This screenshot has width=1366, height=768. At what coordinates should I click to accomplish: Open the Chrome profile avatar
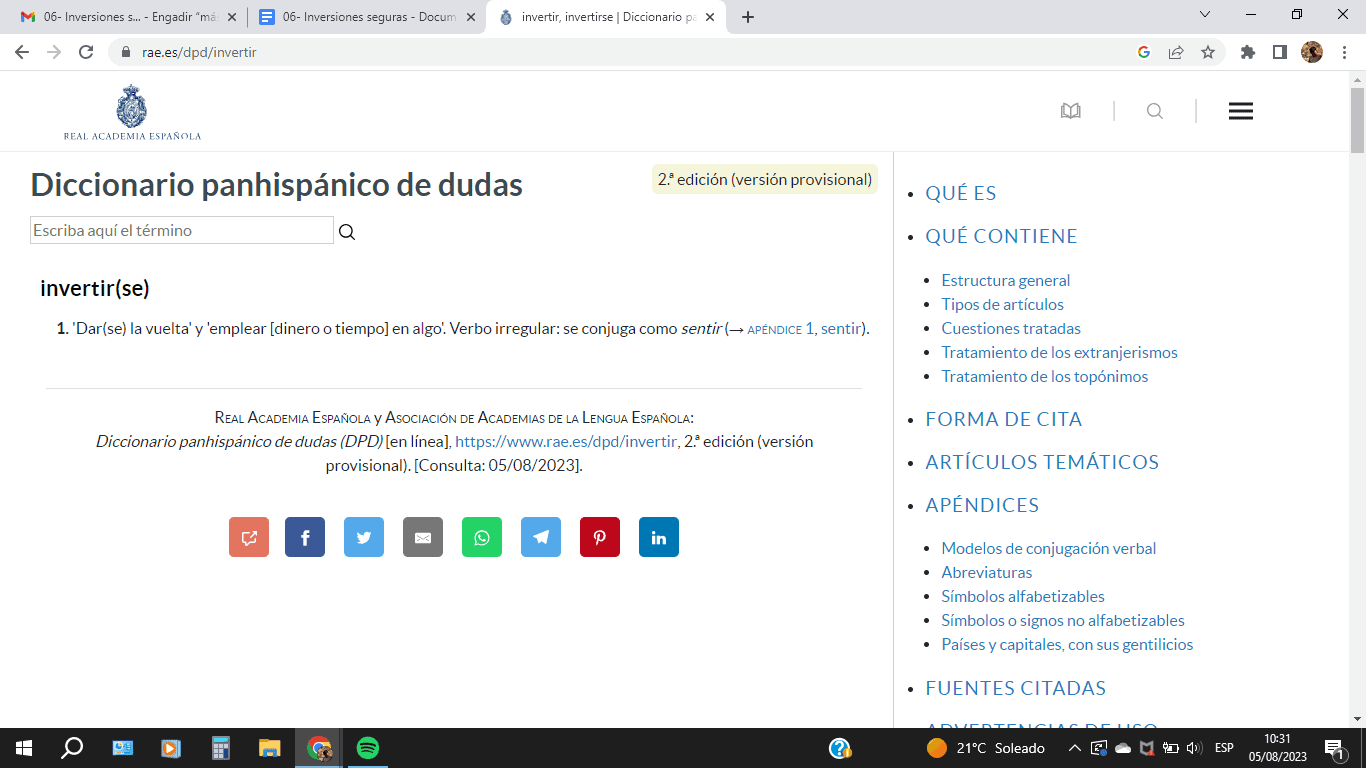point(1312,52)
